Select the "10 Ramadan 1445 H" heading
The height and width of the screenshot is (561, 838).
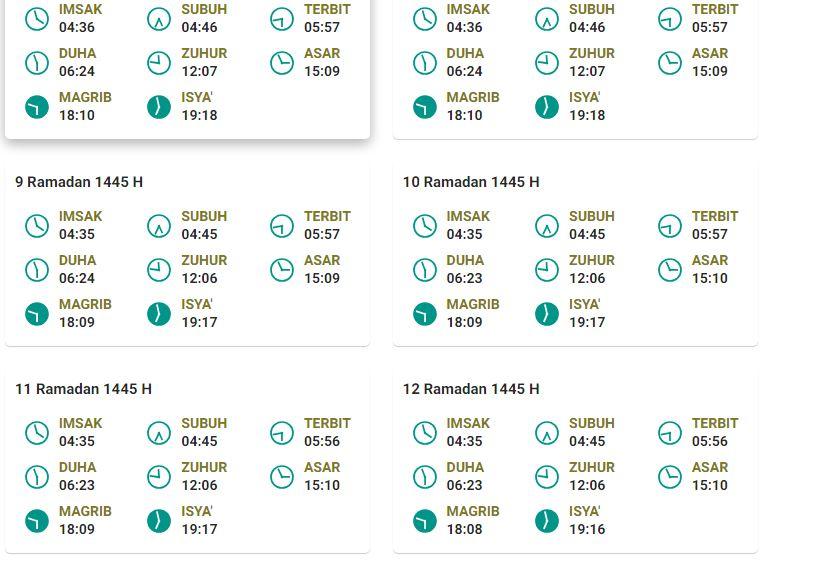[471, 182]
